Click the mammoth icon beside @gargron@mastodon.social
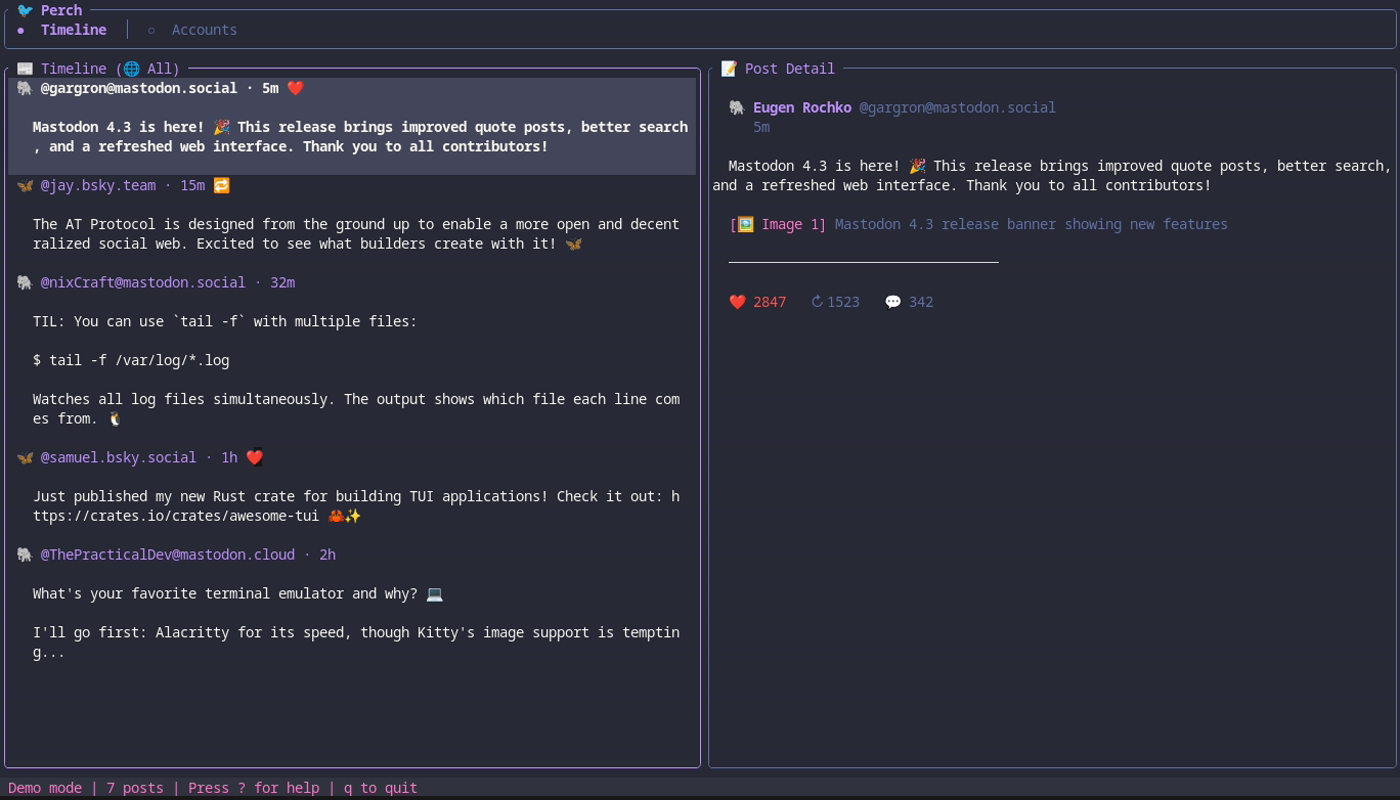The image size is (1400, 800). [x=24, y=88]
